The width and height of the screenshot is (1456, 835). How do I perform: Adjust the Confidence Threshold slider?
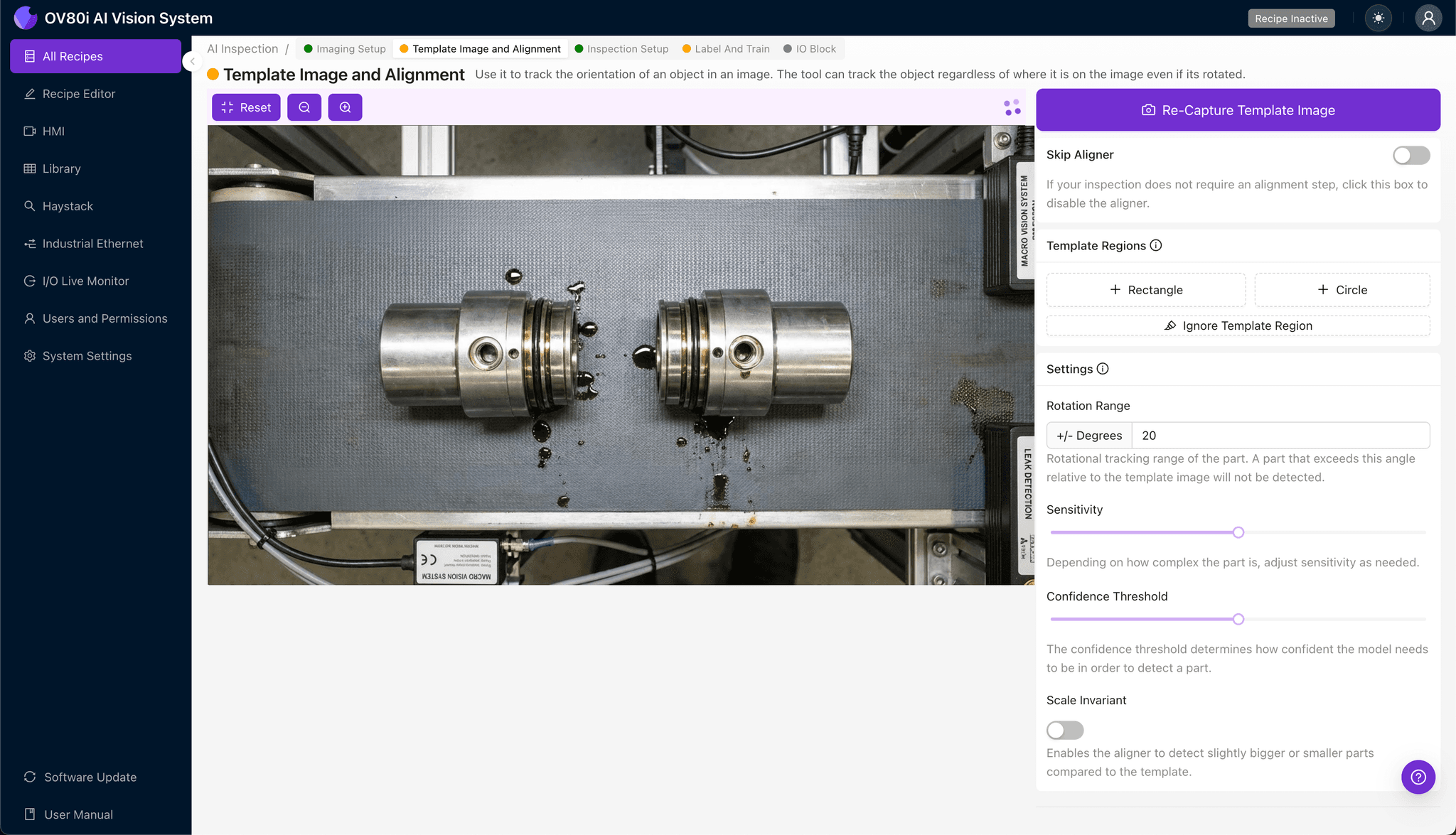click(1237, 619)
